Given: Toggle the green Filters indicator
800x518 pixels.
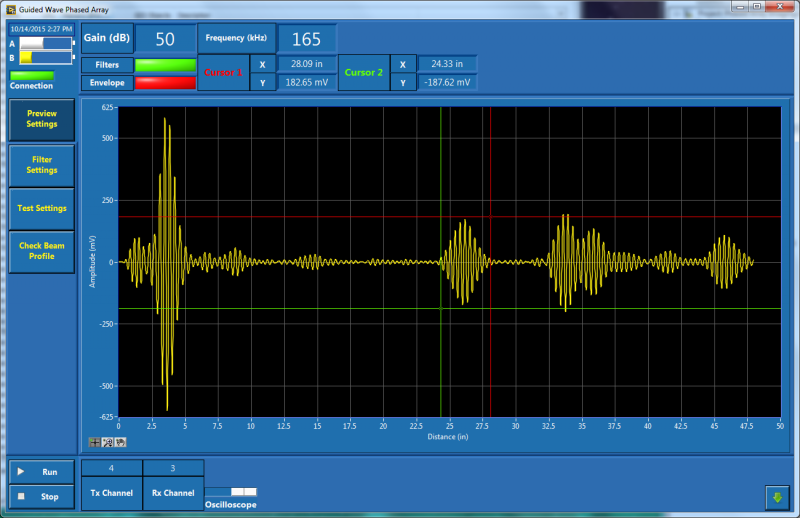Looking at the screenshot, I should [165, 65].
